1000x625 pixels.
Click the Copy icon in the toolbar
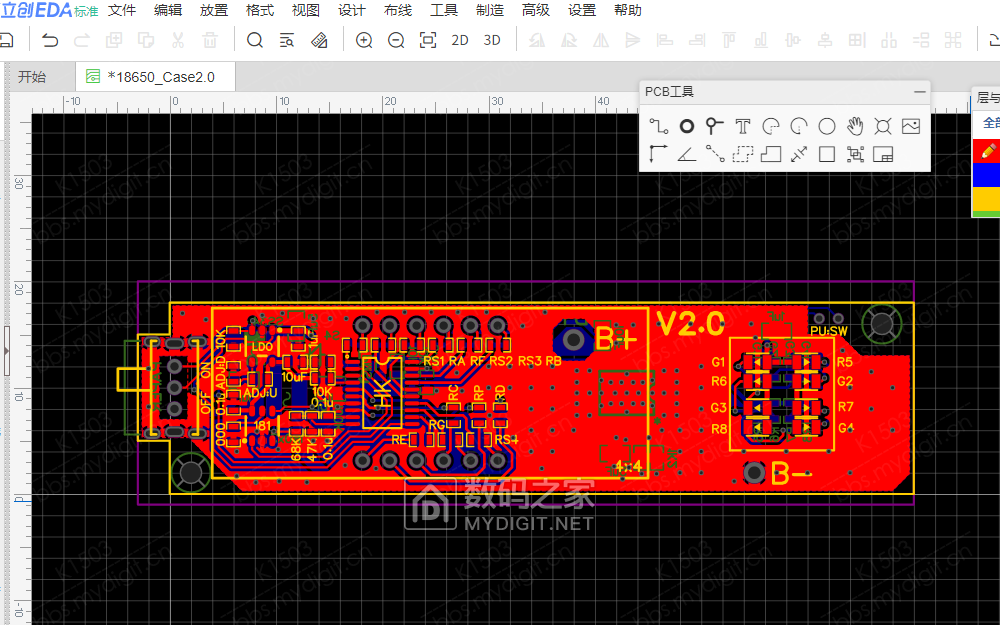pos(114,40)
